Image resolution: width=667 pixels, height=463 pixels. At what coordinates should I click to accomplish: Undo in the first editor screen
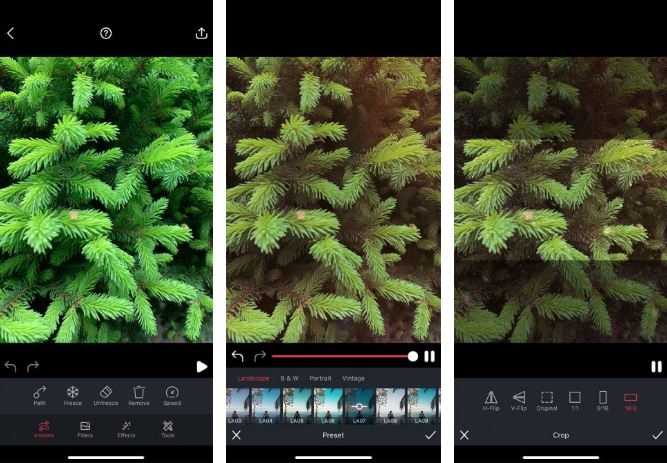(x=11, y=366)
